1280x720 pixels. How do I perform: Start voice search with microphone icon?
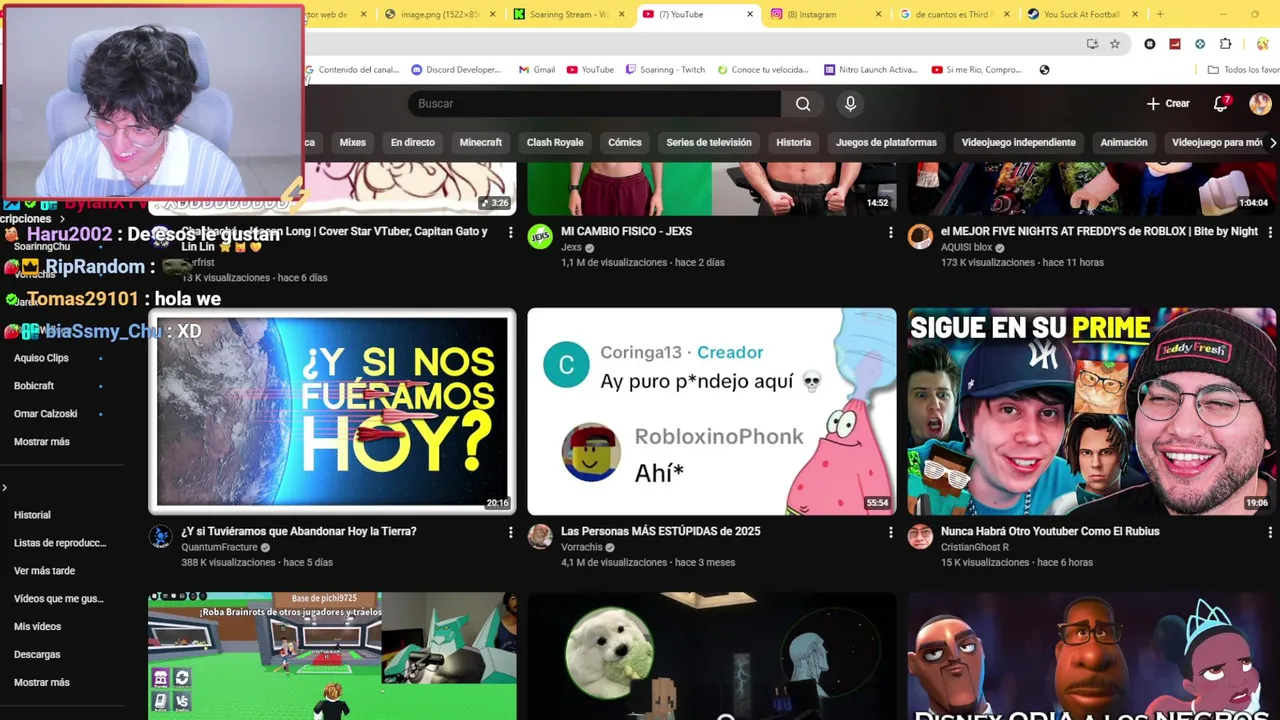tap(850, 104)
